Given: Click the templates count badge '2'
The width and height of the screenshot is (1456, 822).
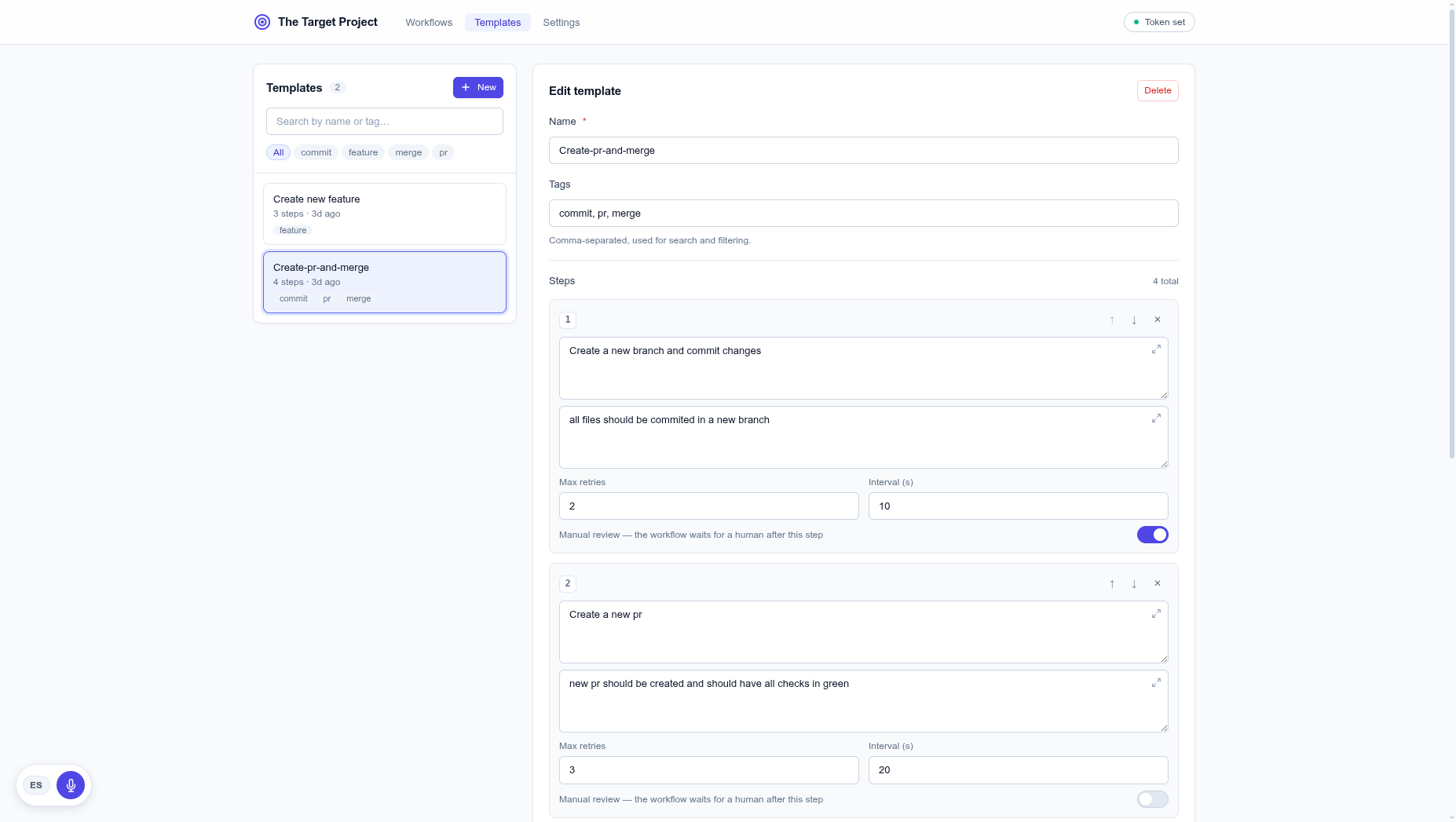Looking at the screenshot, I should [x=338, y=87].
